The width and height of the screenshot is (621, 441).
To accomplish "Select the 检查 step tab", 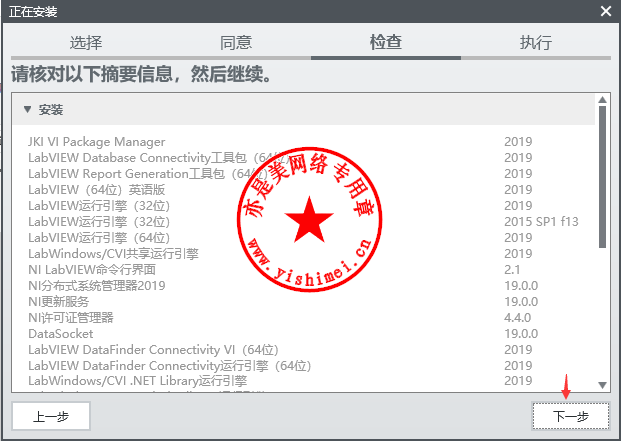I will pyautogui.click(x=386, y=42).
